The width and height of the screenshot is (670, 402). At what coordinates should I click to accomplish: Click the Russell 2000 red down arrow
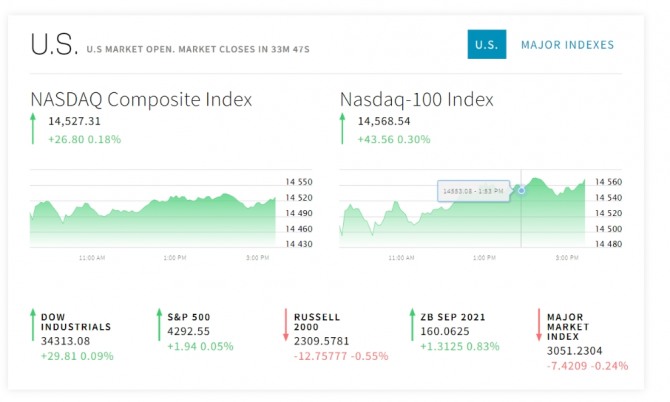(286, 325)
